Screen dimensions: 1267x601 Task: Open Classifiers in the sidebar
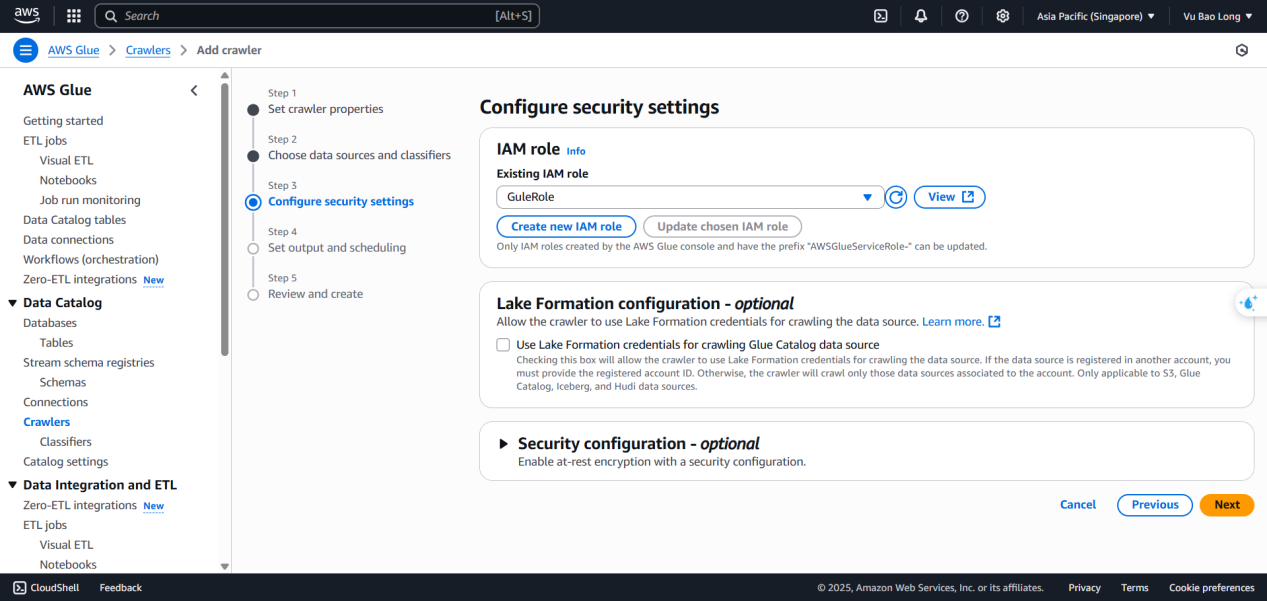(x=66, y=442)
